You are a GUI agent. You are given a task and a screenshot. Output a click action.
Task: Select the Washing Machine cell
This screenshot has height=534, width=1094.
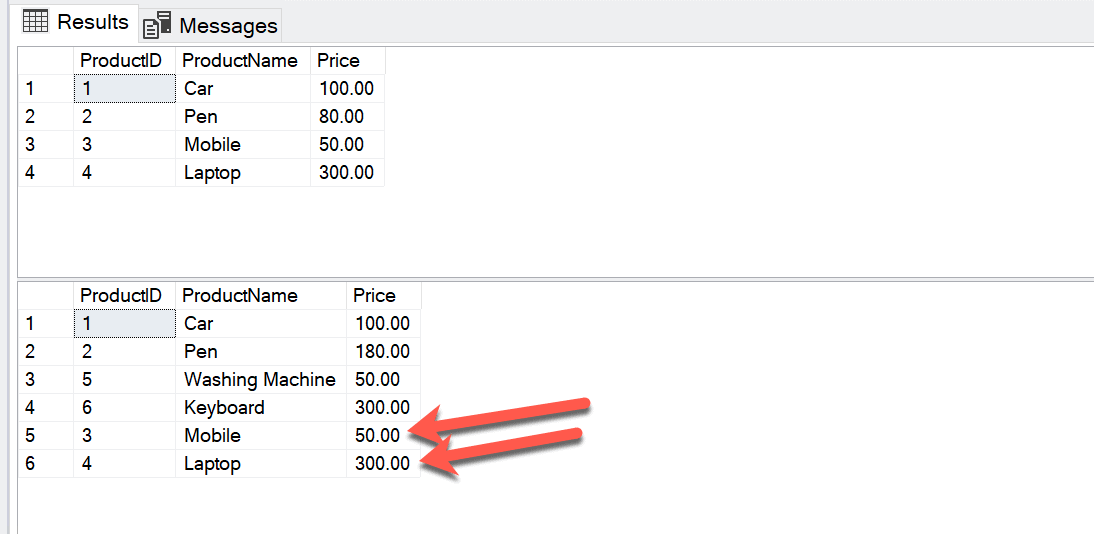coord(260,380)
